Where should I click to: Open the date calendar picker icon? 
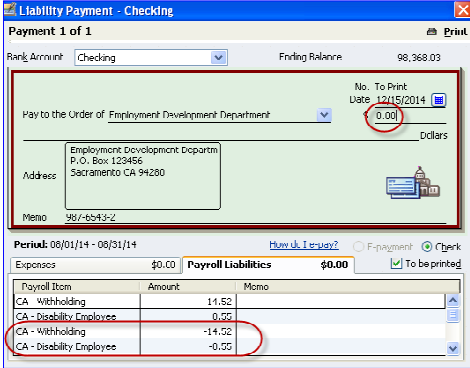(439, 100)
